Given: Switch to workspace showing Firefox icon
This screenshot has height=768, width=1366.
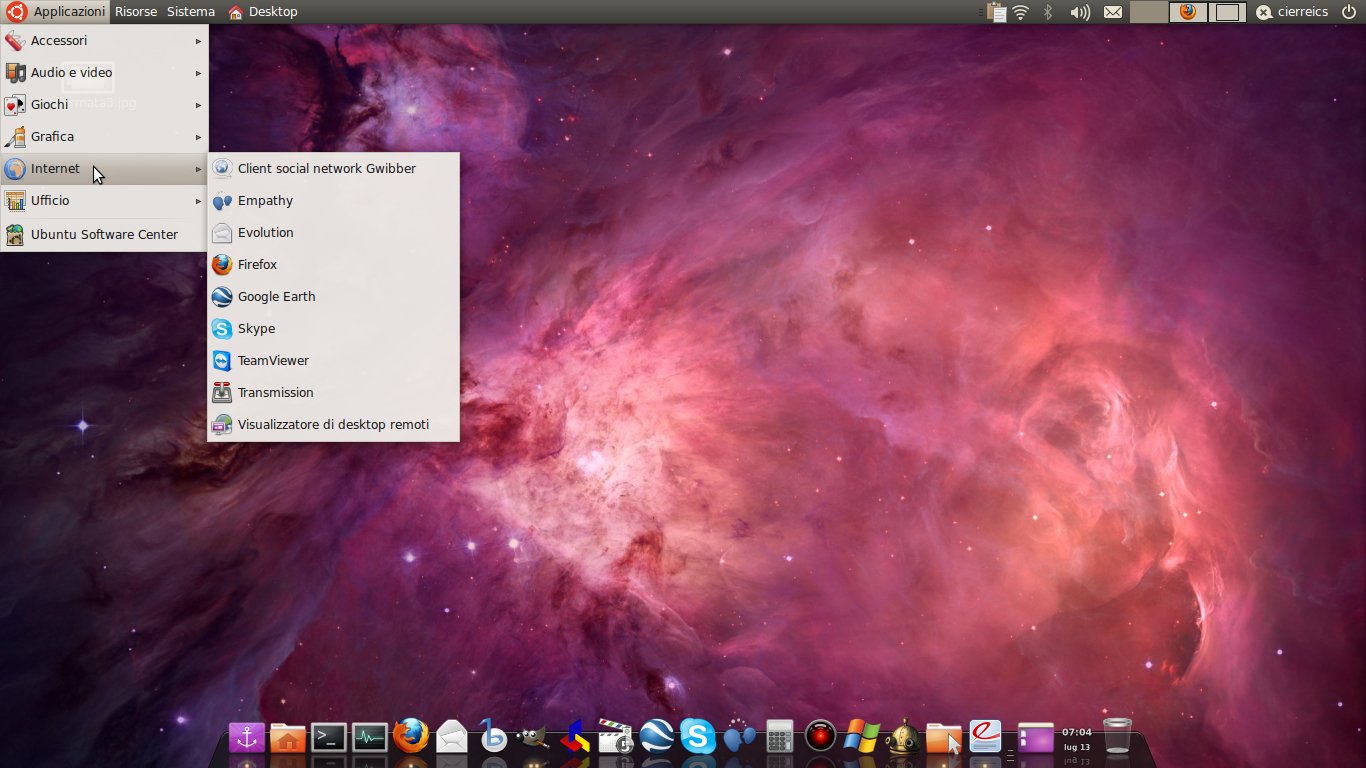Looking at the screenshot, I should point(1188,12).
